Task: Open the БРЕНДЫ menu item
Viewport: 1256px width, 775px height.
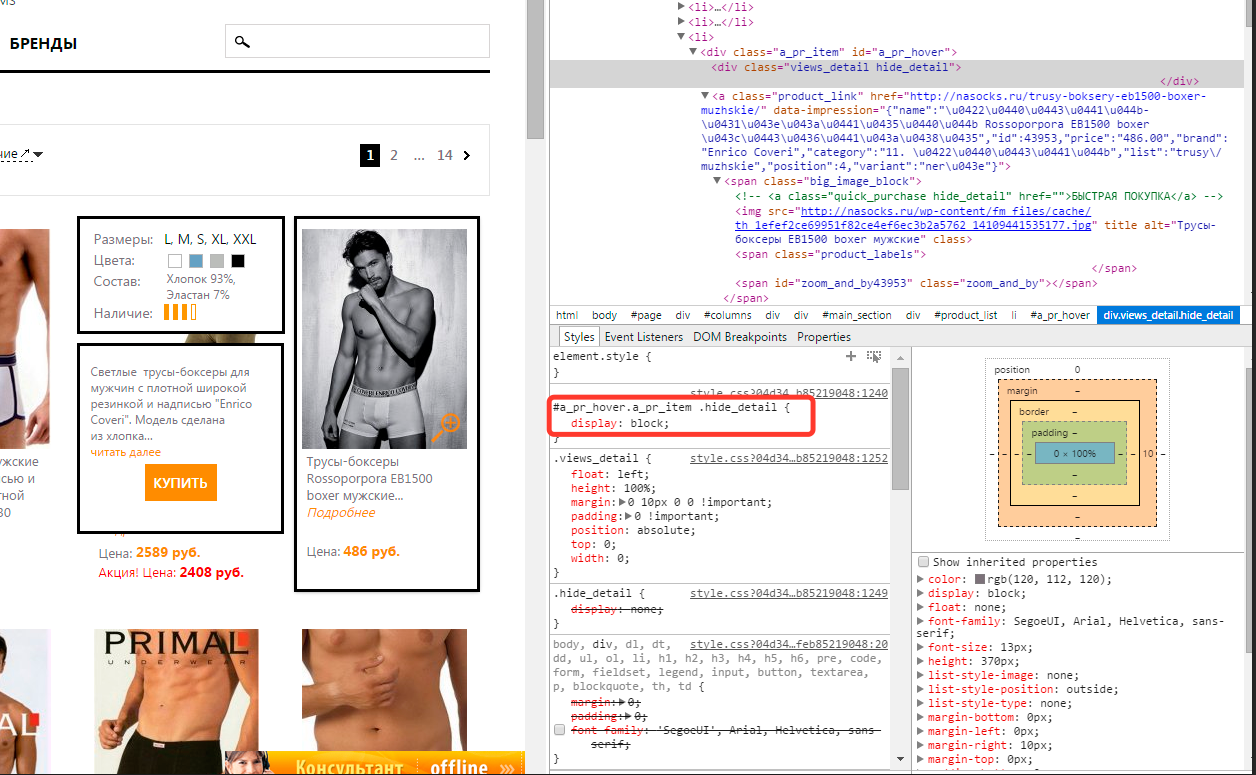Action: point(43,44)
